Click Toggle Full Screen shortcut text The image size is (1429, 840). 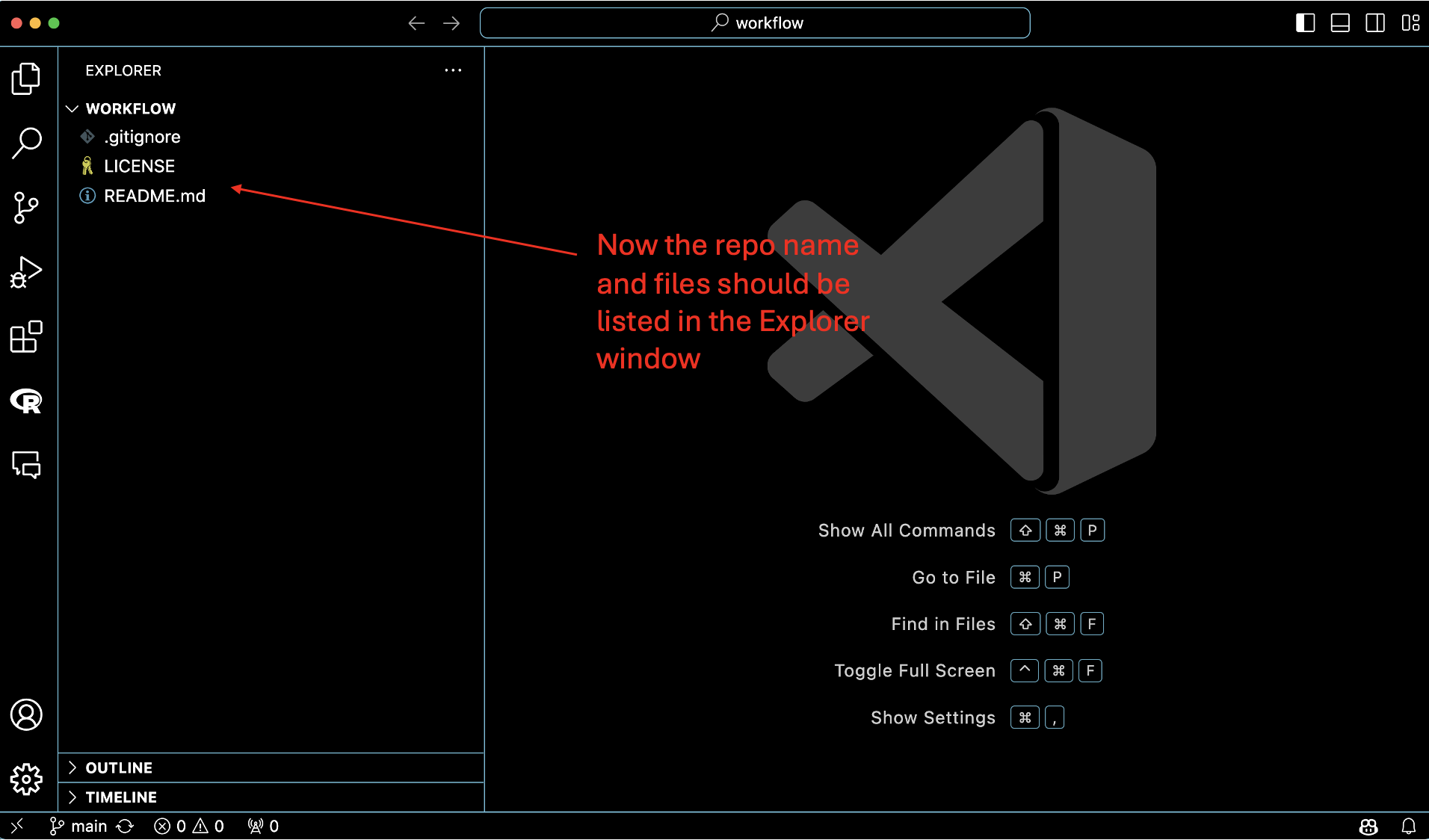click(915, 671)
